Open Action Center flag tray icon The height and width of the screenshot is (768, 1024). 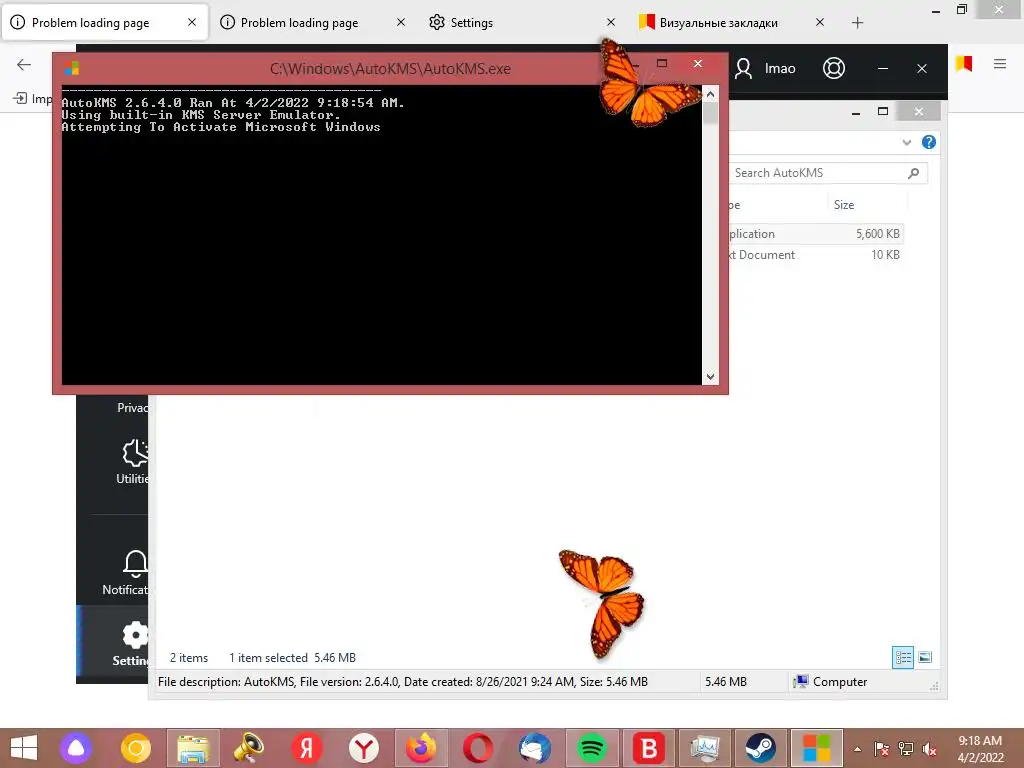click(882, 749)
